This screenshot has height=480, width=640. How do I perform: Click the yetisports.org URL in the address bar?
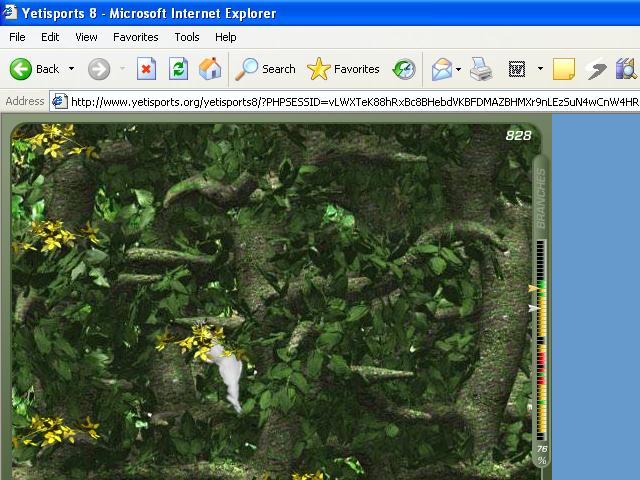354,102
